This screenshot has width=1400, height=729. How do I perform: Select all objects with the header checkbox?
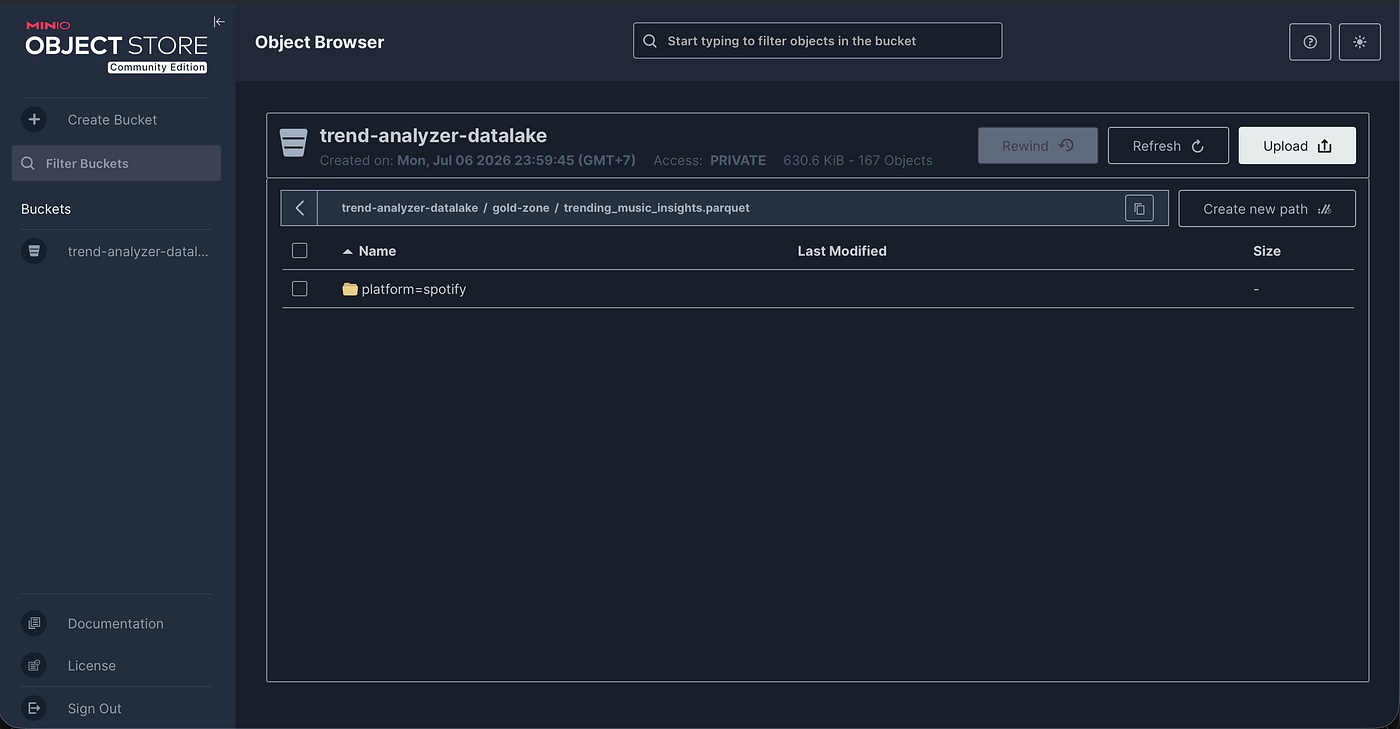(x=299, y=250)
